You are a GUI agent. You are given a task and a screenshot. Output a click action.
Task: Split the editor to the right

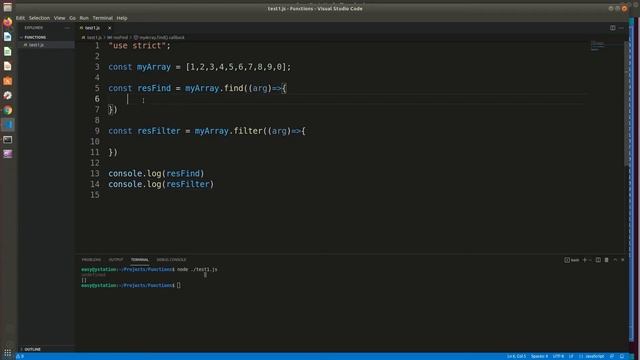[x=613, y=28]
